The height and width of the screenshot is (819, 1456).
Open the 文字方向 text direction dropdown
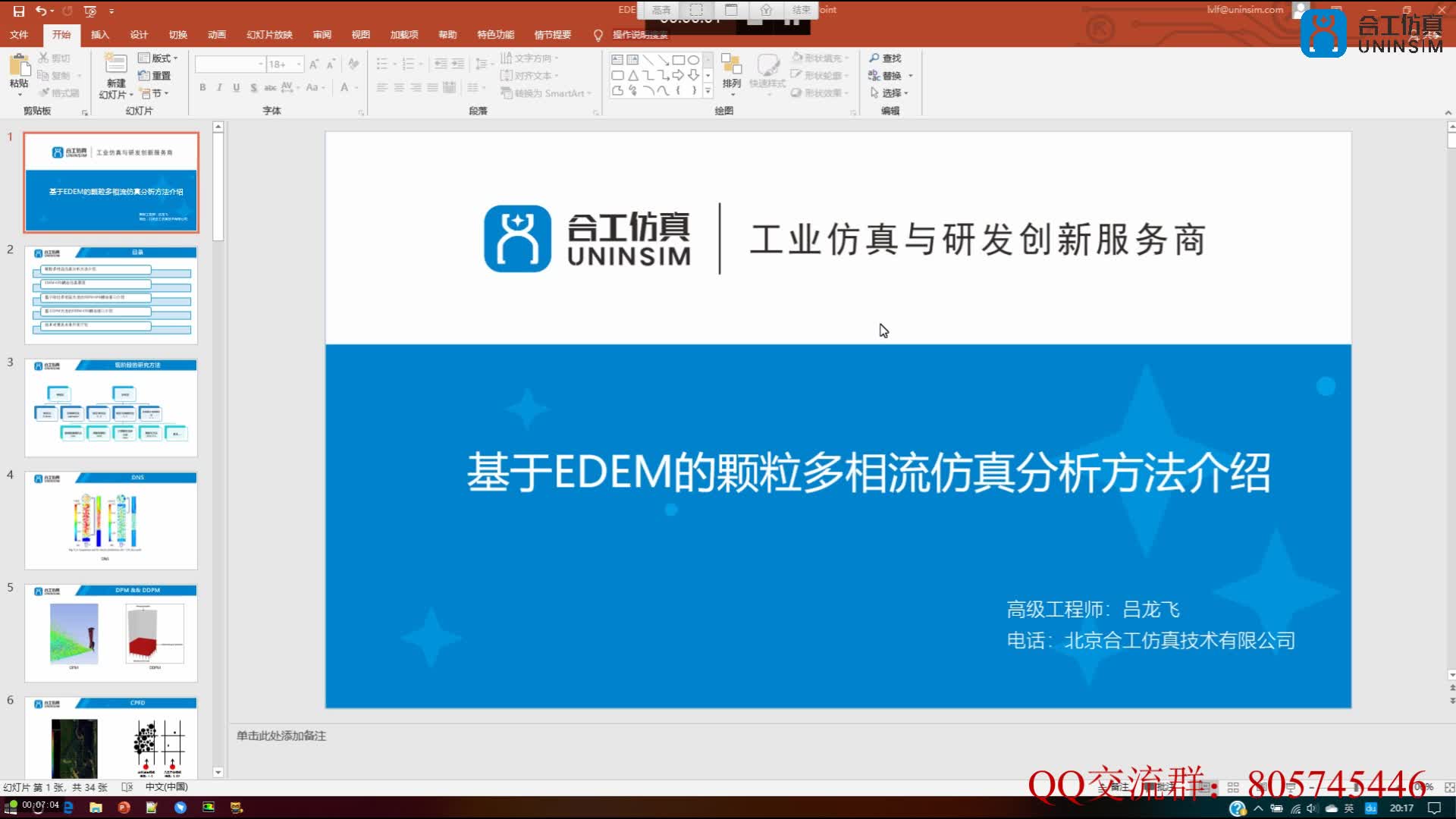(529, 58)
